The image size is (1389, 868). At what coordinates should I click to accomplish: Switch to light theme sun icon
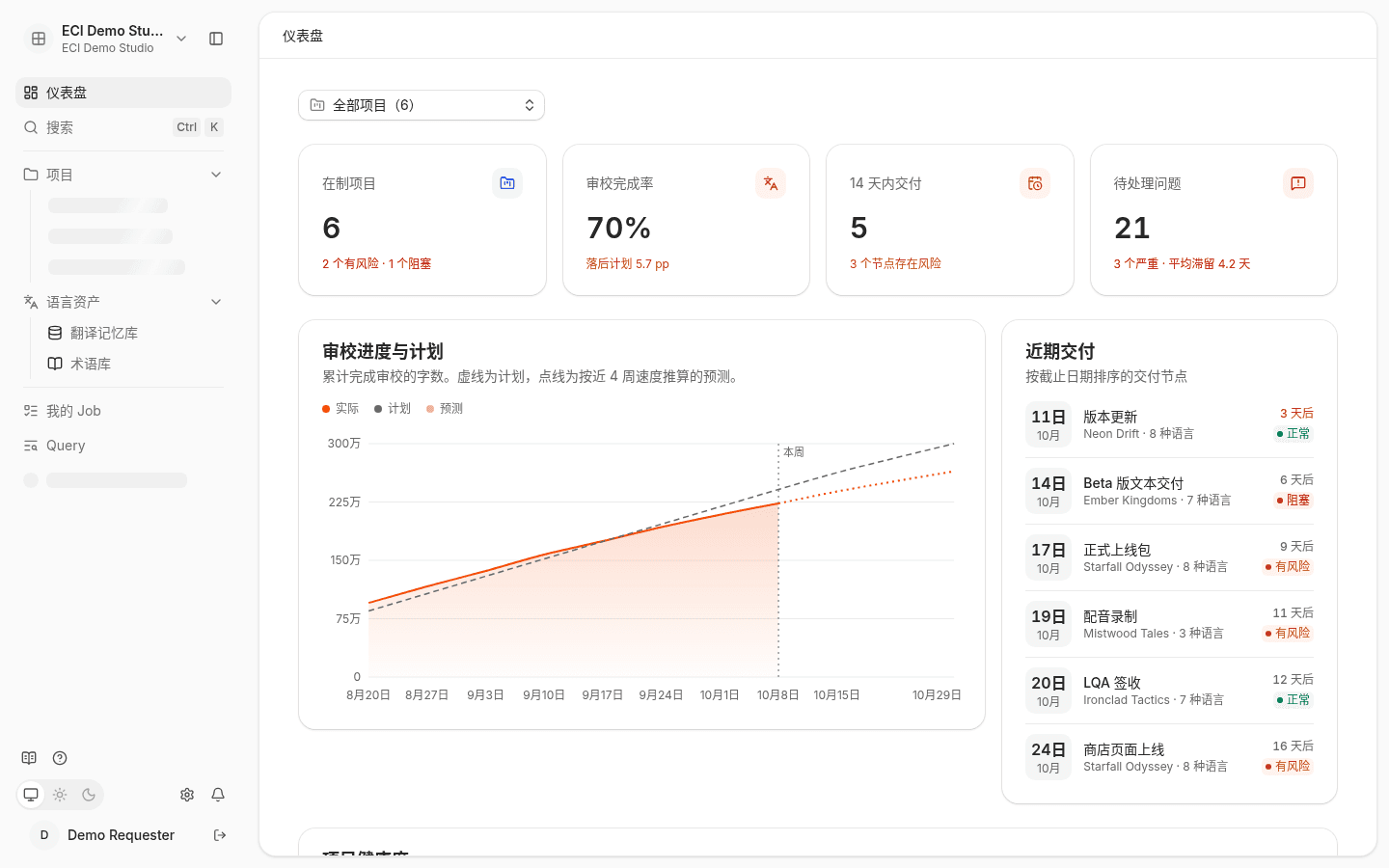tap(60, 795)
